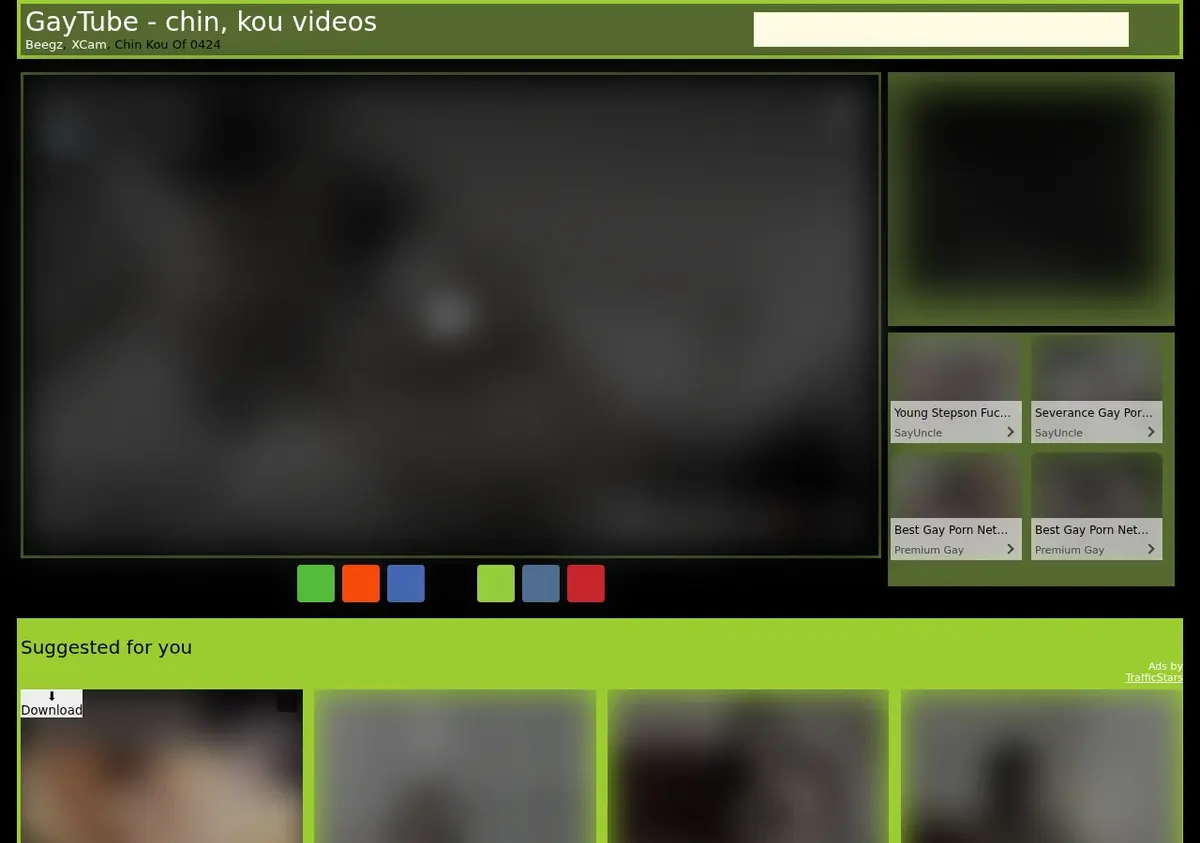Click the Download button with the arrow
The width and height of the screenshot is (1200, 843).
(x=52, y=703)
